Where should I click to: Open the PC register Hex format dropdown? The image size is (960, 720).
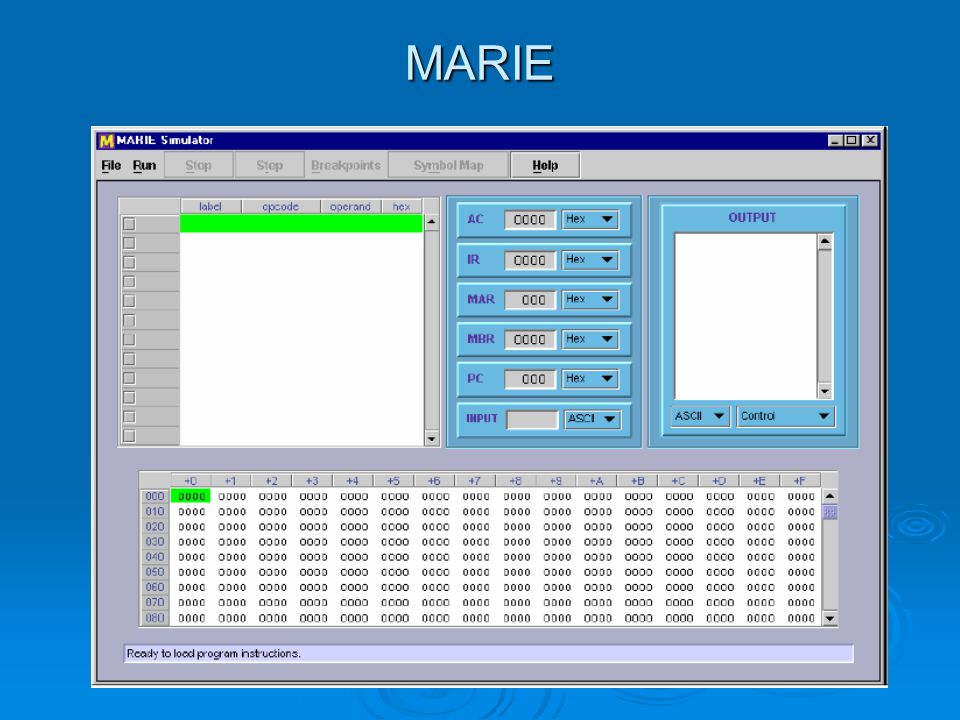point(590,379)
